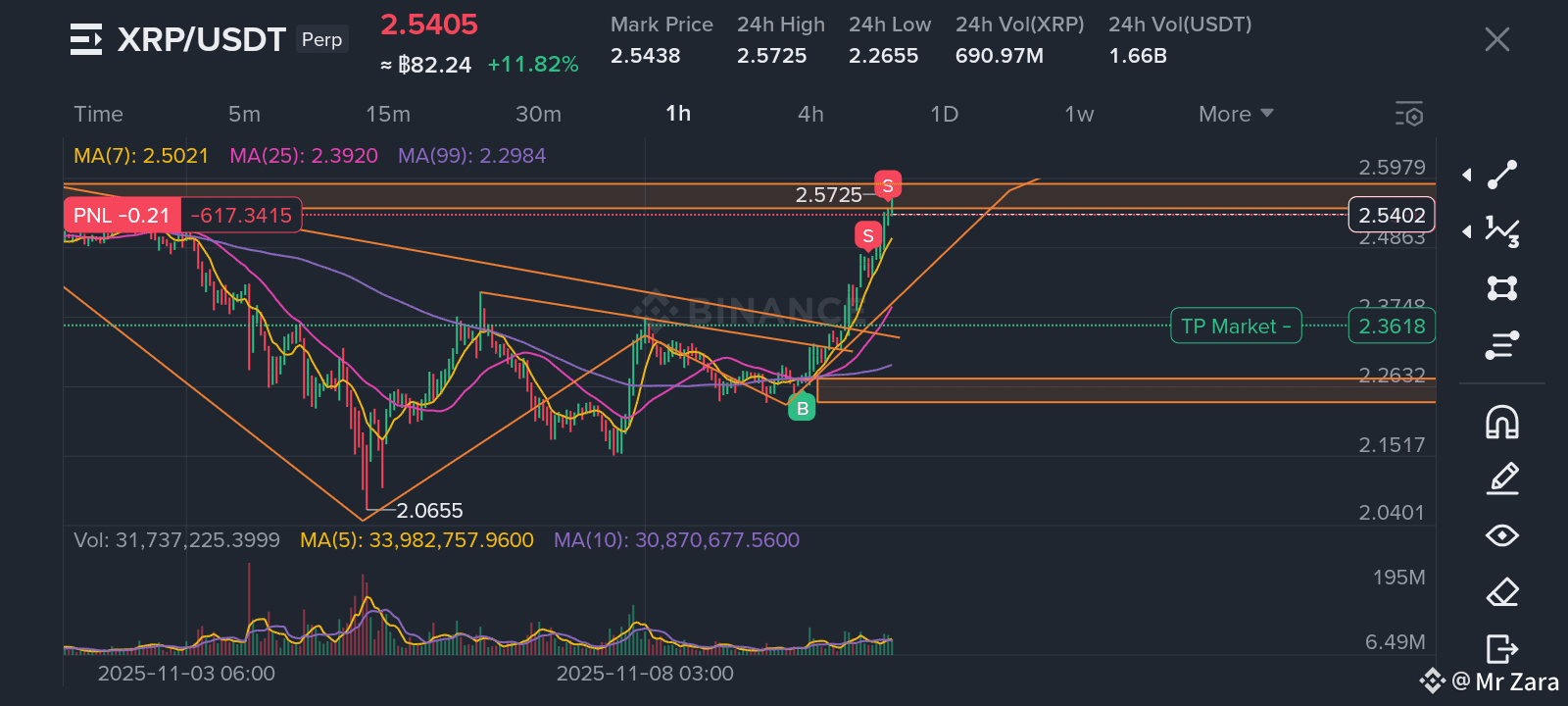The width and height of the screenshot is (1568, 706).
Task: Tap the 24h High value 2.5725
Action: pos(772,56)
